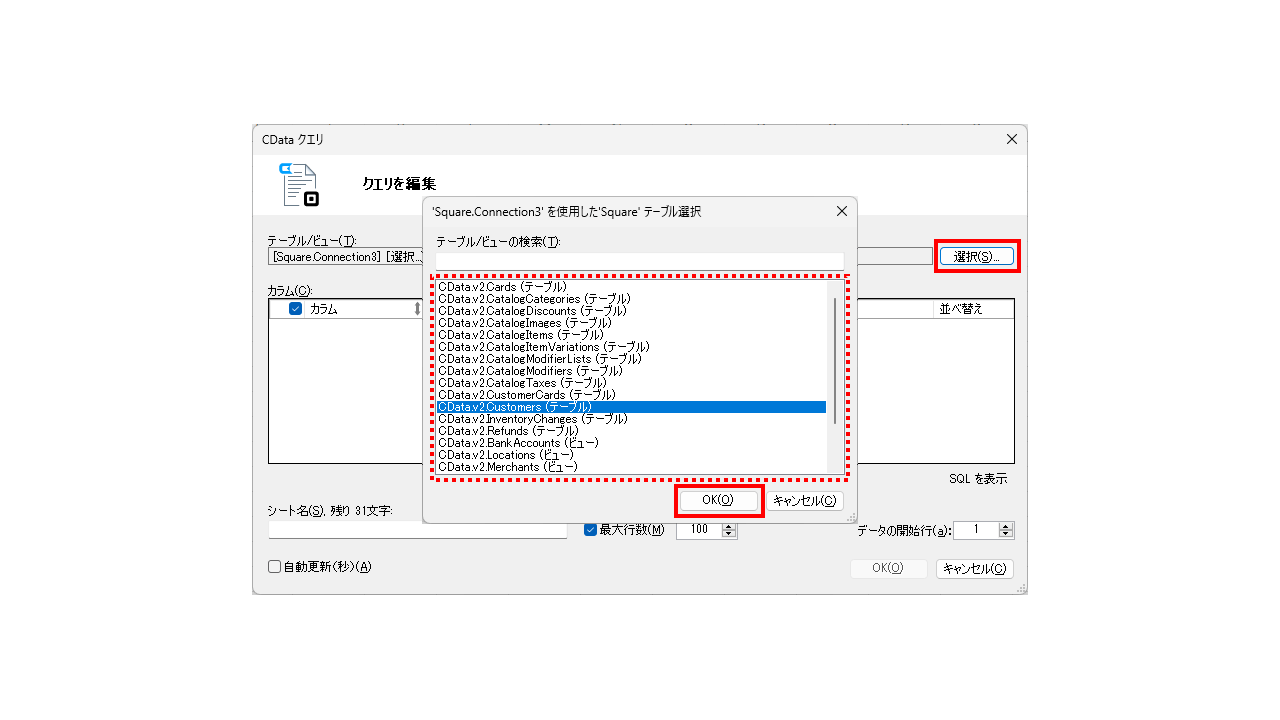Screen dimensions: 1280x720
Task: Cancel the CData クエリ dialog
Action: point(975,568)
